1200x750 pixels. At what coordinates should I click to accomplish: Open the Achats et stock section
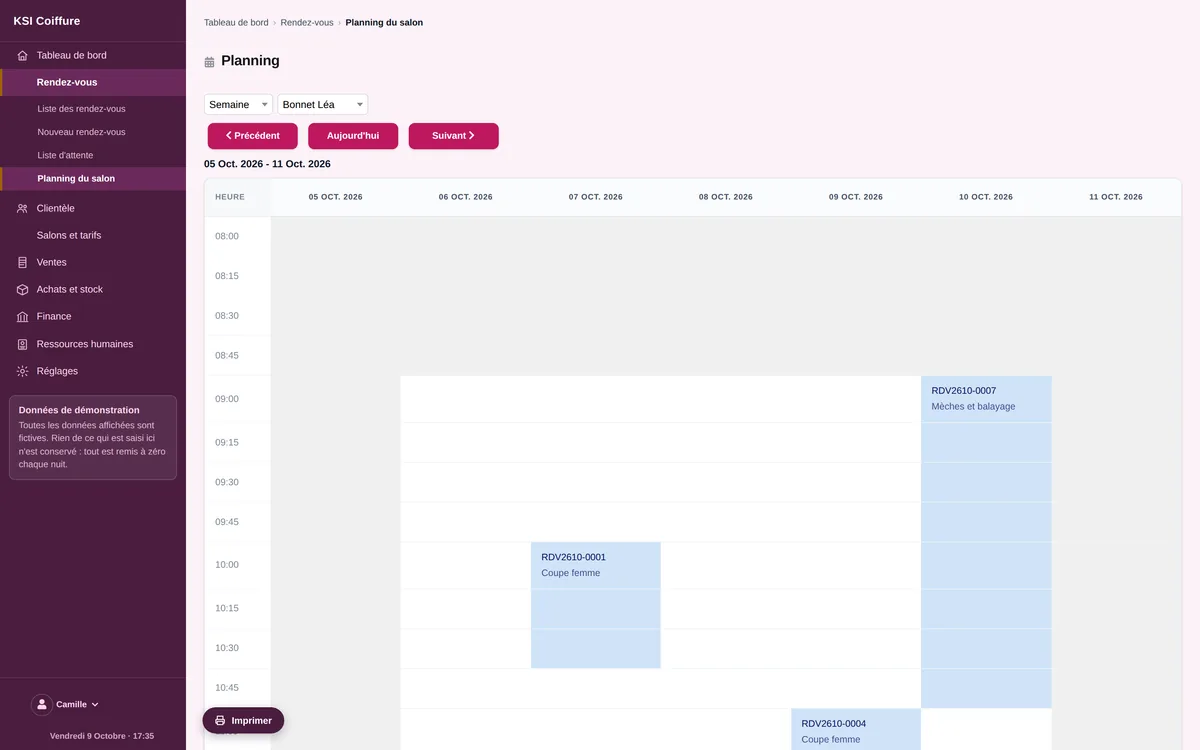pos(93,290)
